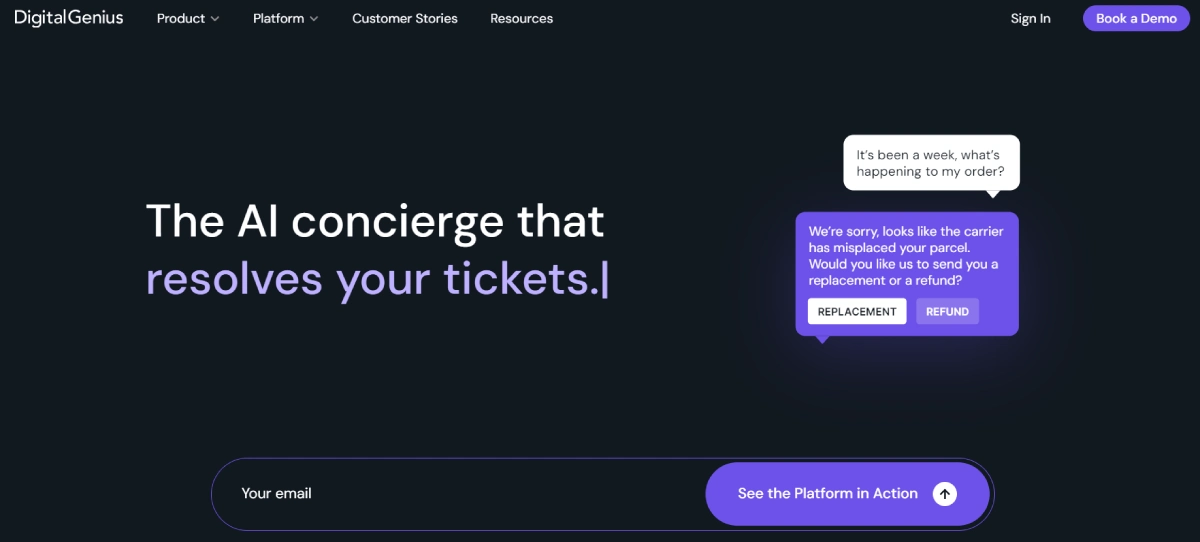Click the up-arrow circle icon

(x=945, y=493)
